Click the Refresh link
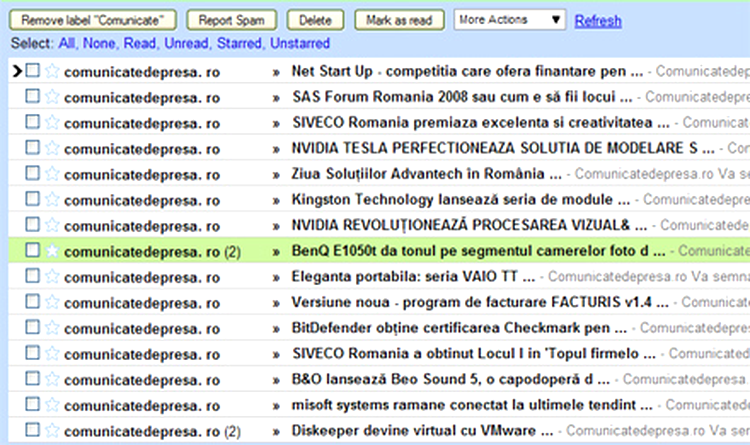The width and height of the screenshot is (750, 445). click(x=598, y=21)
